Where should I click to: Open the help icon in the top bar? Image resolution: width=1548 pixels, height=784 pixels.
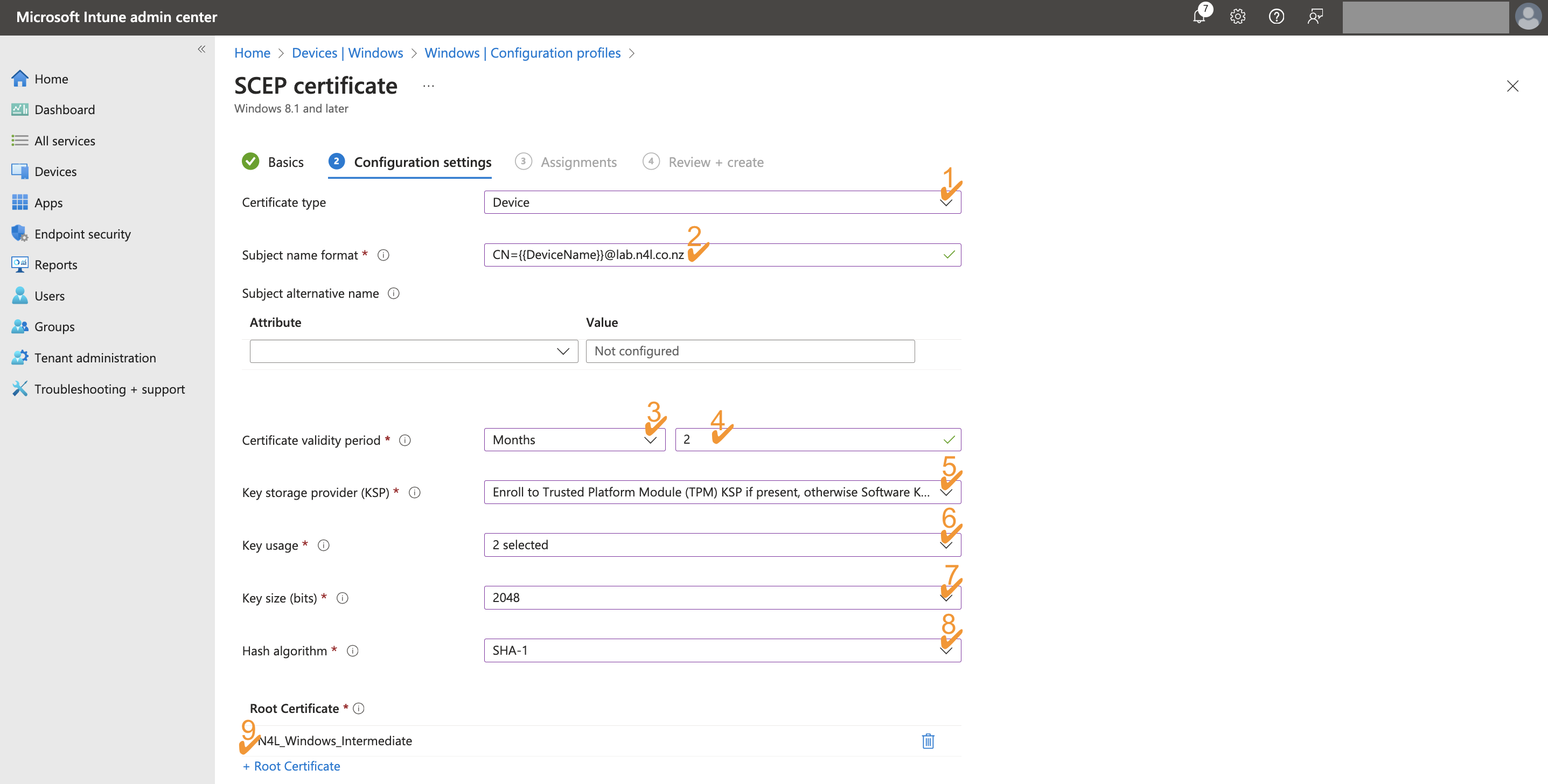1277,16
